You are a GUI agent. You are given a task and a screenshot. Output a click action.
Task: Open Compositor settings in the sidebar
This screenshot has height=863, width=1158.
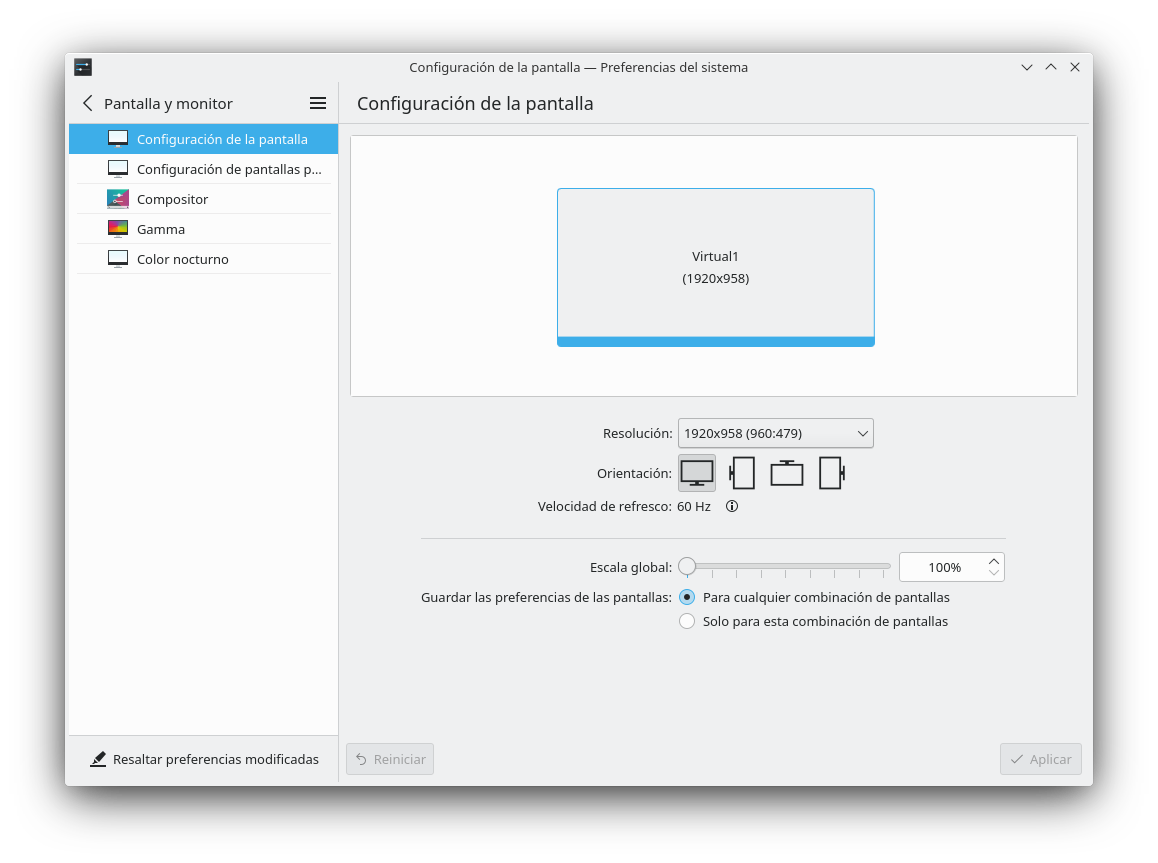point(172,199)
